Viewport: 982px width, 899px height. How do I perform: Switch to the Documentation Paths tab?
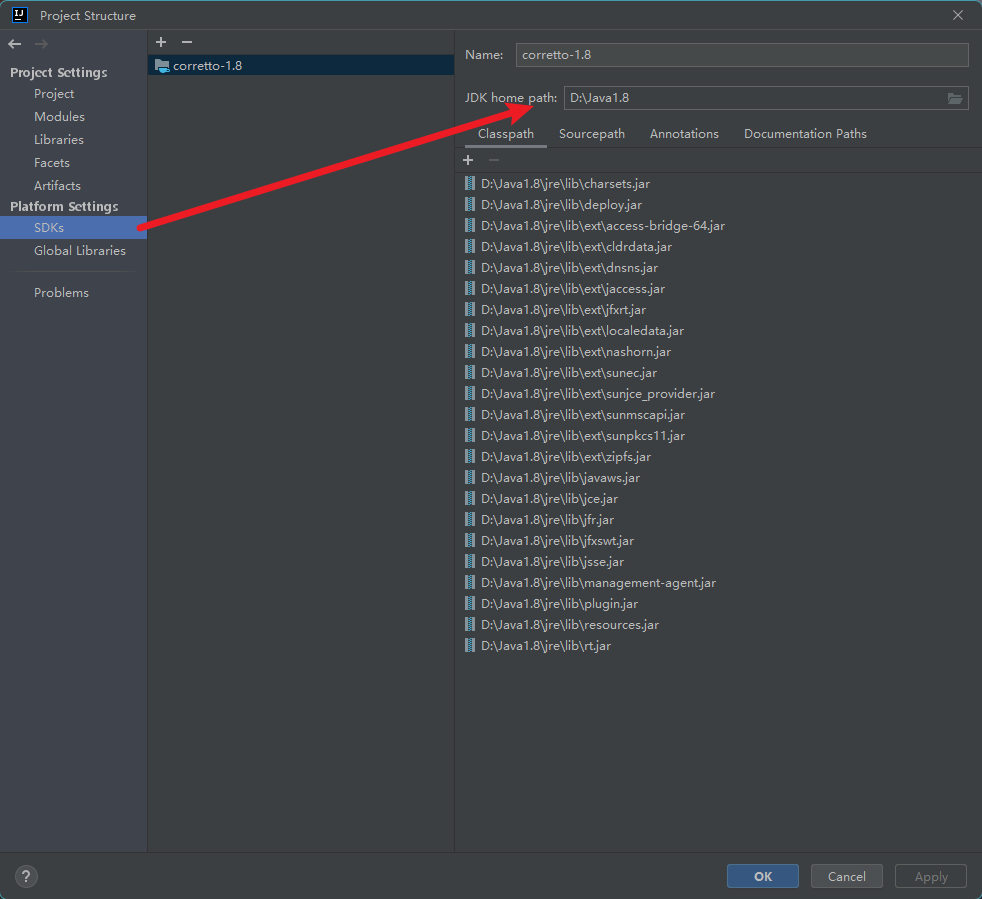pyautogui.click(x=805, y=133)
